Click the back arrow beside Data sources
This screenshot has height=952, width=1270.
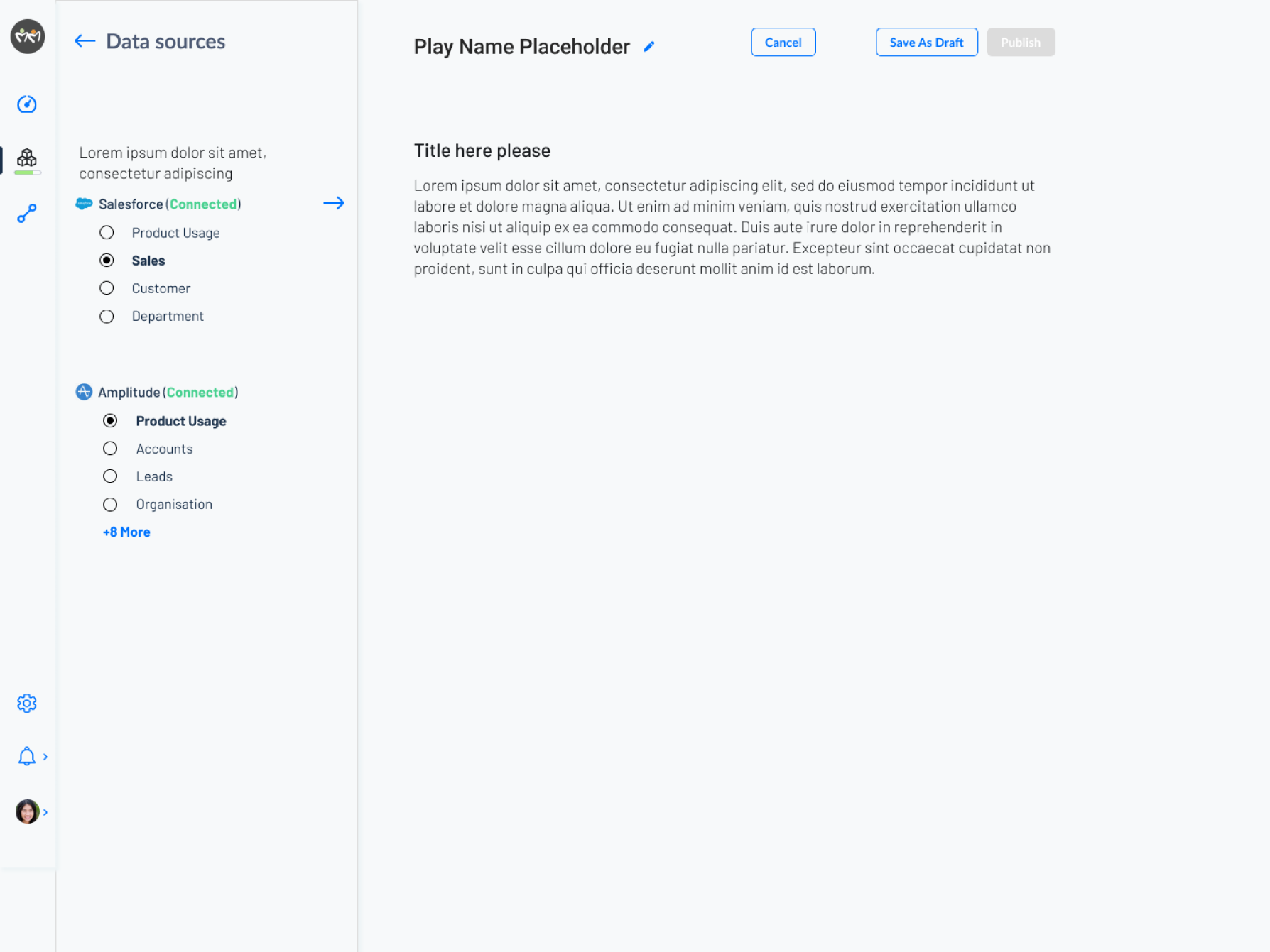click(x=85, y=41)
